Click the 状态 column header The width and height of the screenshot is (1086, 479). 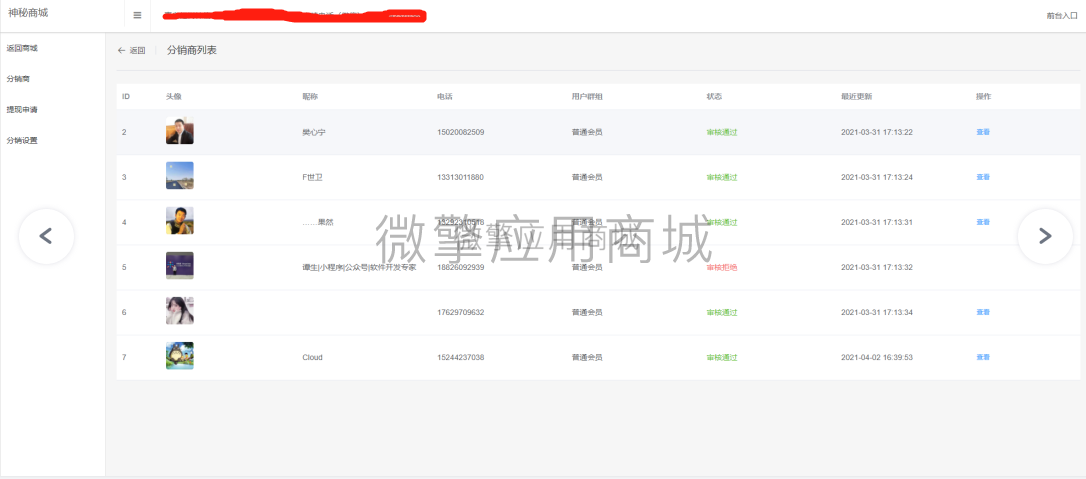click(714, 96)
